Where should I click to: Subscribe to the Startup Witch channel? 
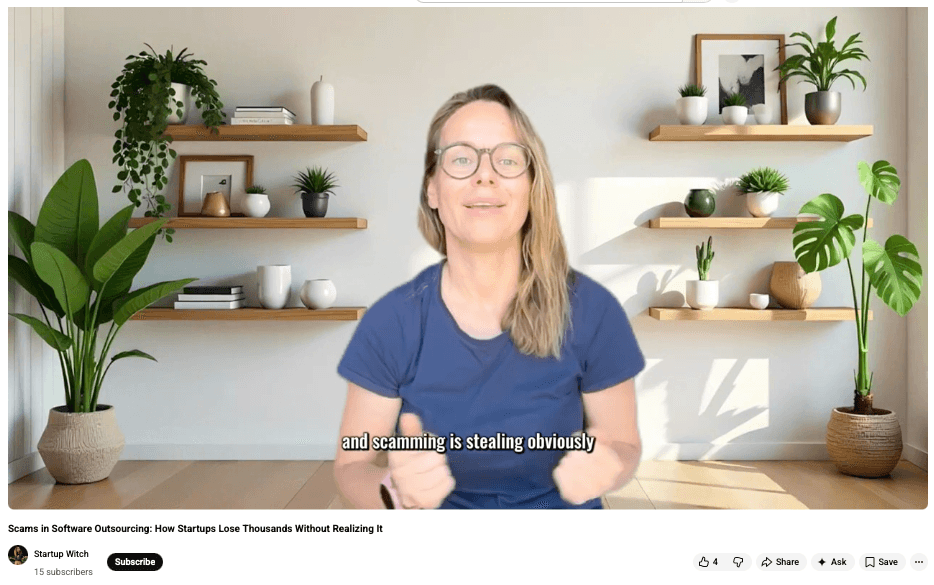[135, 562]
